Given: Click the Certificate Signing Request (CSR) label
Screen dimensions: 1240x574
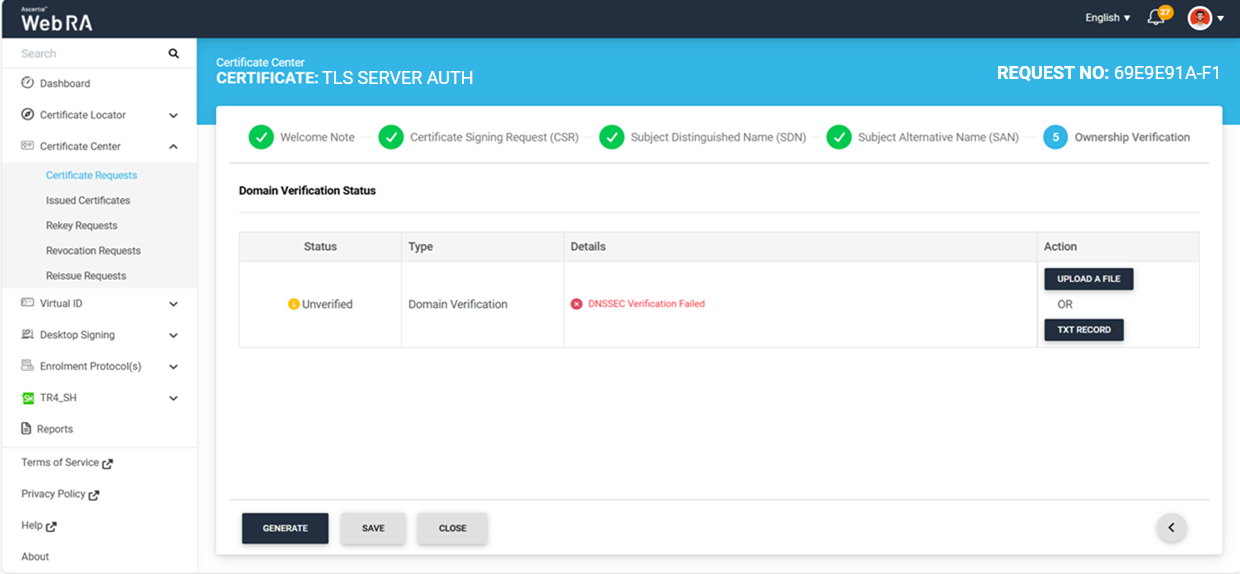Looking at the screenshot, I should (x=494, y=138).
